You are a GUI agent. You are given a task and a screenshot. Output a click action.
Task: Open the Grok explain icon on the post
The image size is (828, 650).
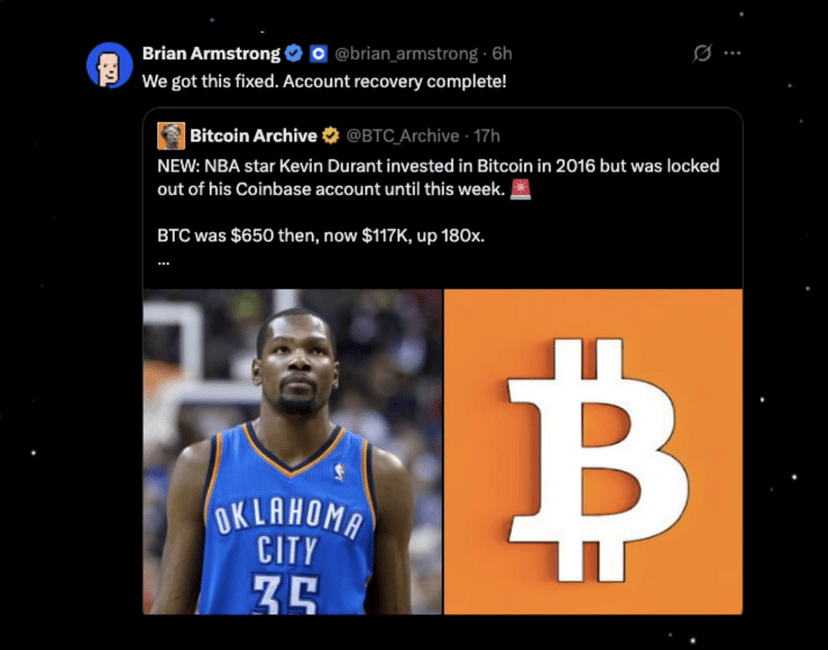click(702, 53)
